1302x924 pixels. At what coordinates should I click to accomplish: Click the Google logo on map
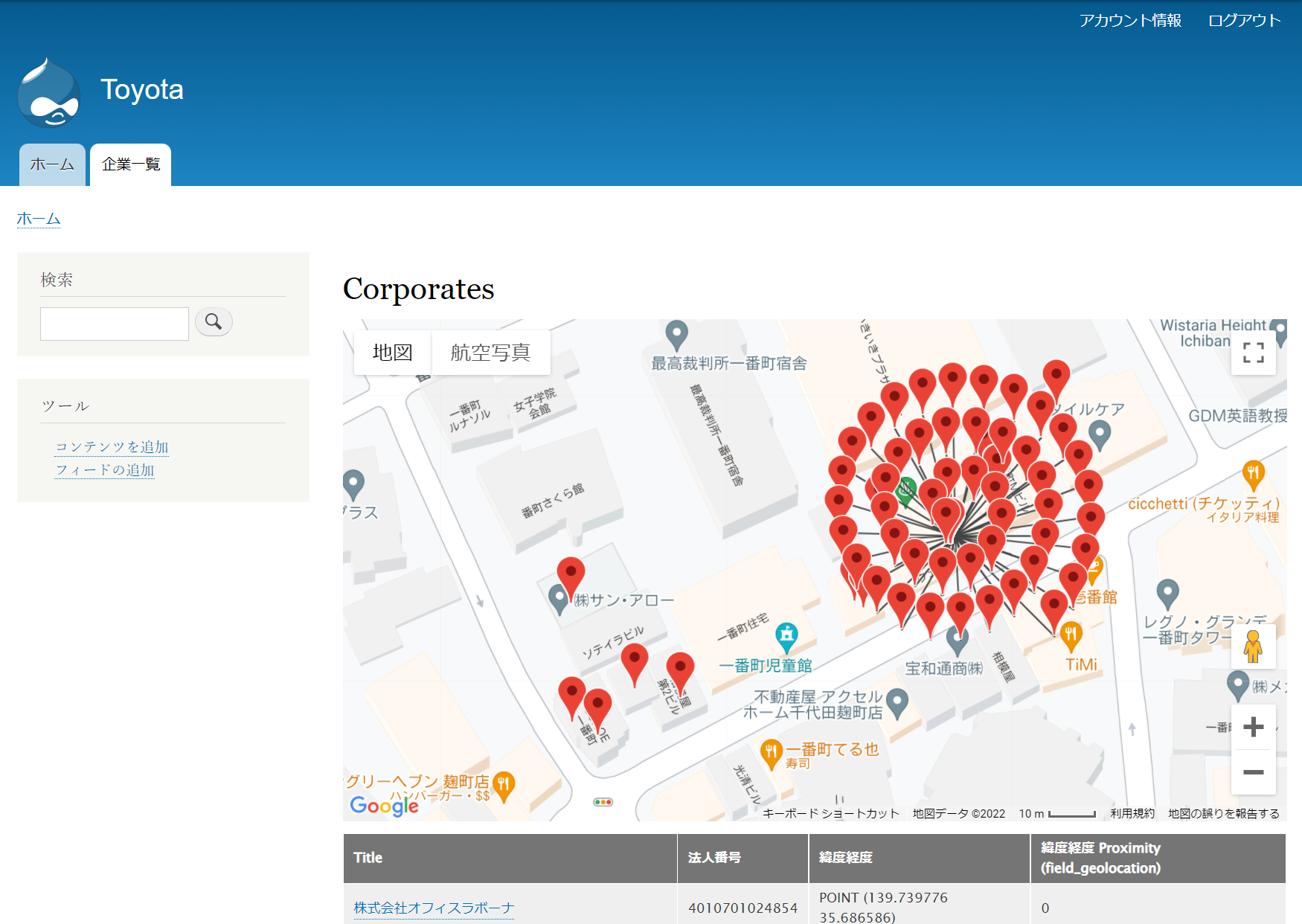click(x=385, y=806)
